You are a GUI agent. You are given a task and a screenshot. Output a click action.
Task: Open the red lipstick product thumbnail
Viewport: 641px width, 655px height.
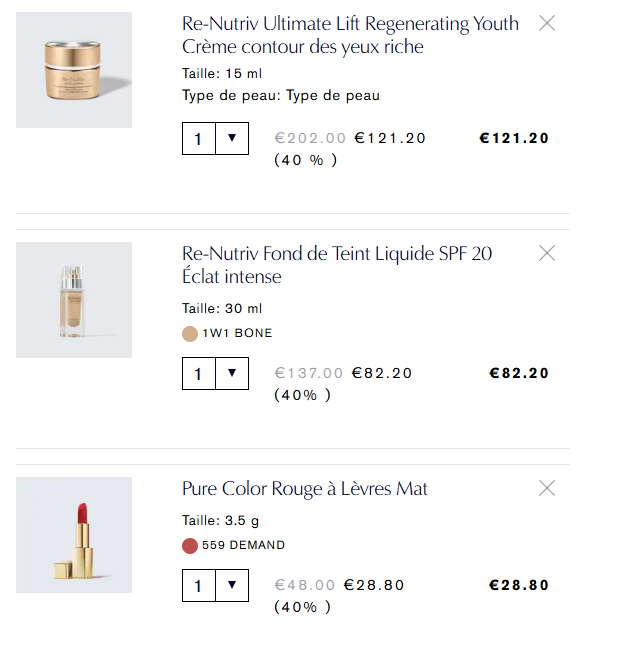tap(74, 535)
